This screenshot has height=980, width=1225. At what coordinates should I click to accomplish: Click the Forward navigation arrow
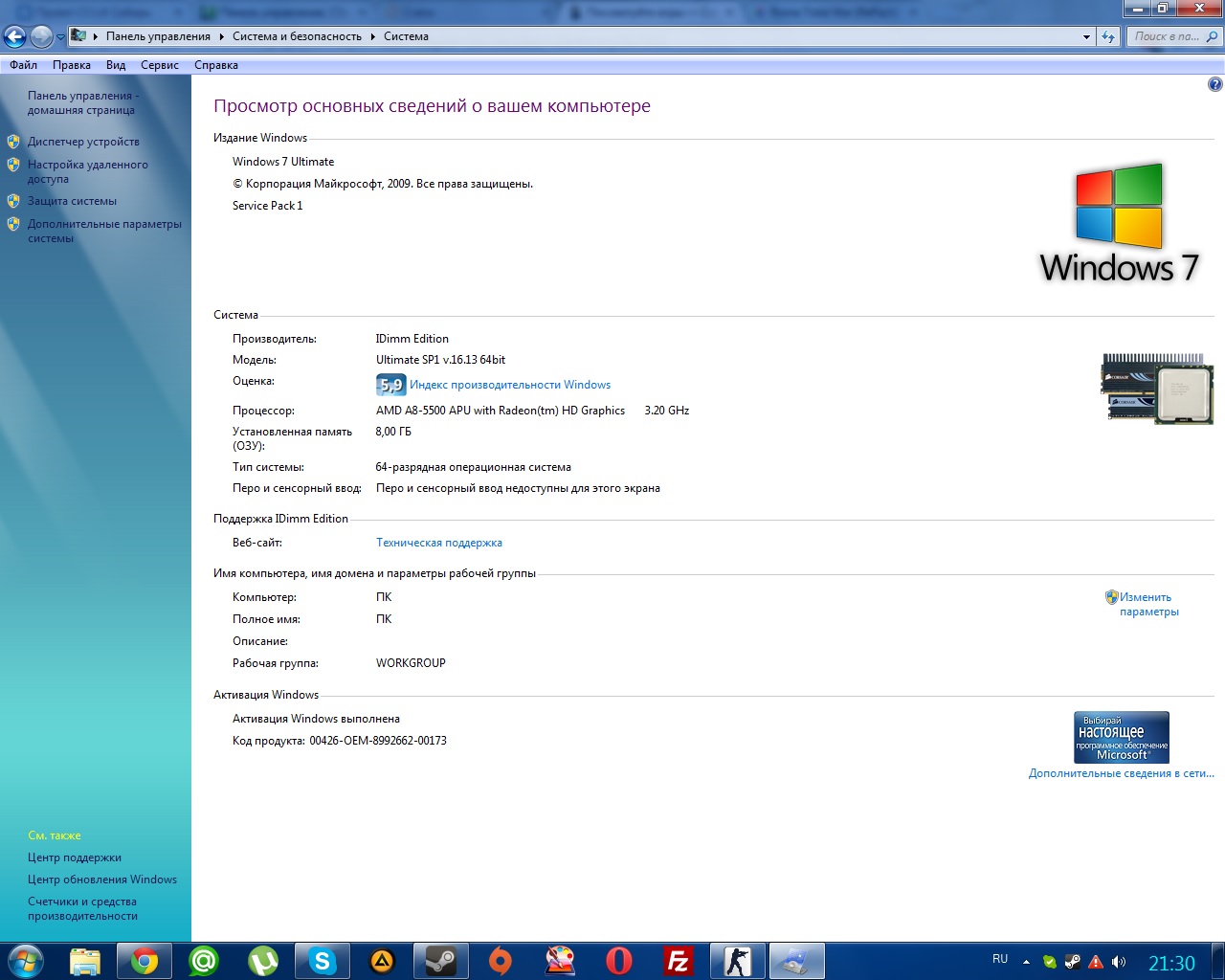pos(41,36)
